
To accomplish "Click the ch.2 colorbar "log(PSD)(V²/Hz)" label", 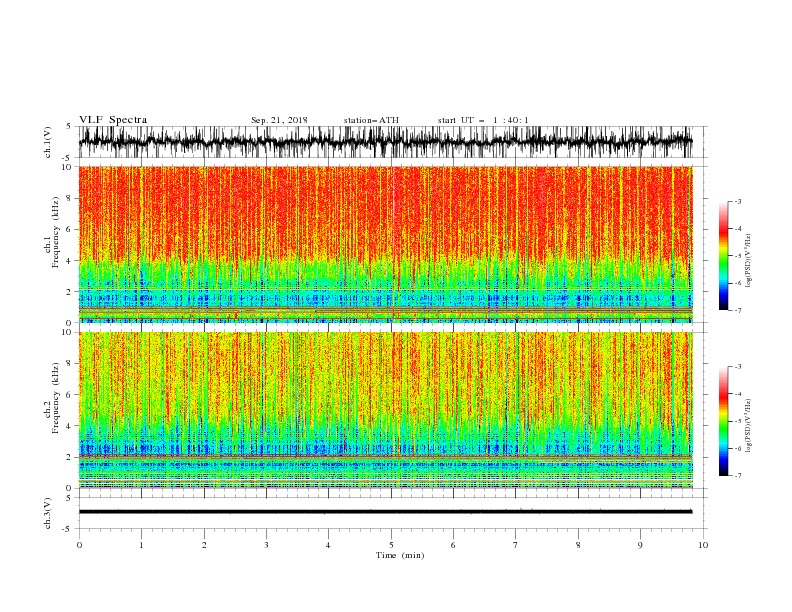I will pos(749,426).
